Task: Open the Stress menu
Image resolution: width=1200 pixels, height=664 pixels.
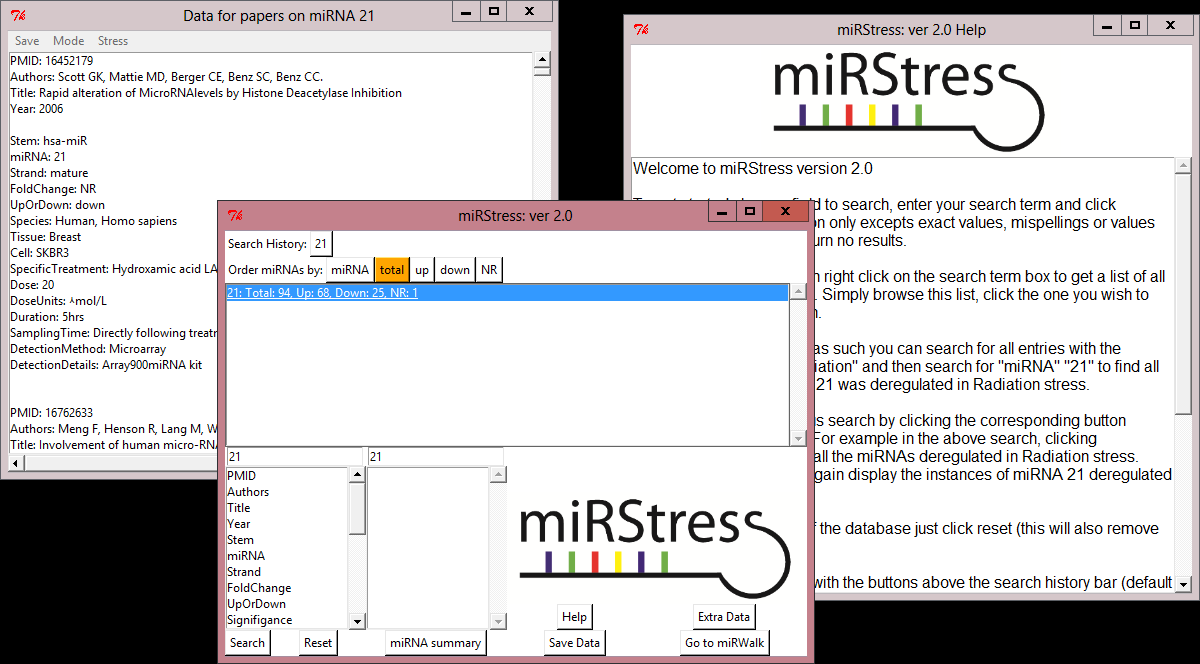Action: [x=112, y=40]
